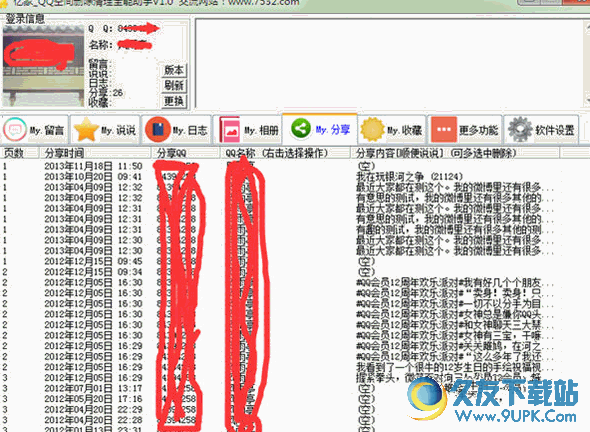590x432 pixels.
Task: Click the 更换 button
Action: (x=174, y=101)
